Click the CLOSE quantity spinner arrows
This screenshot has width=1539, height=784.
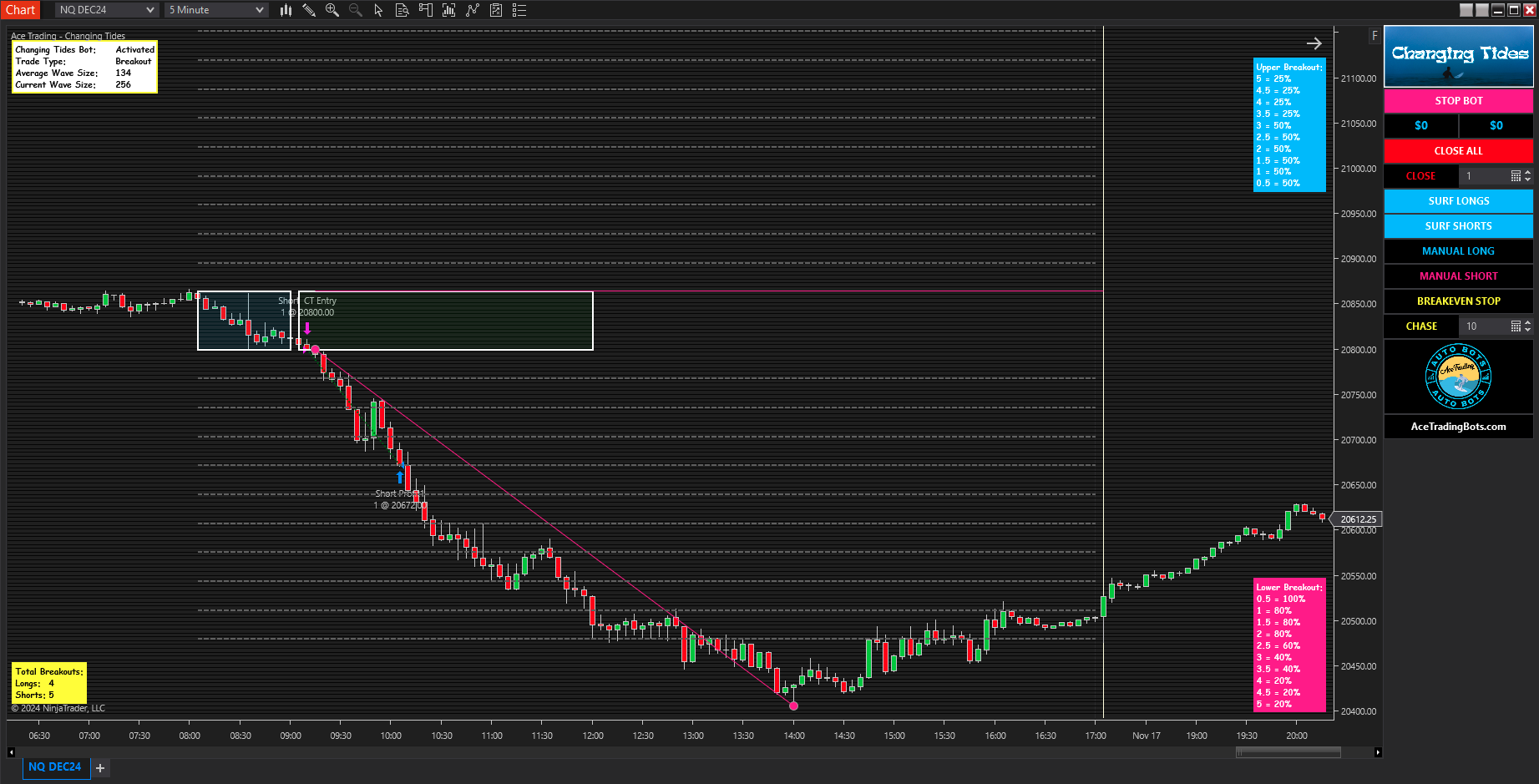[x=1528, y=176]
